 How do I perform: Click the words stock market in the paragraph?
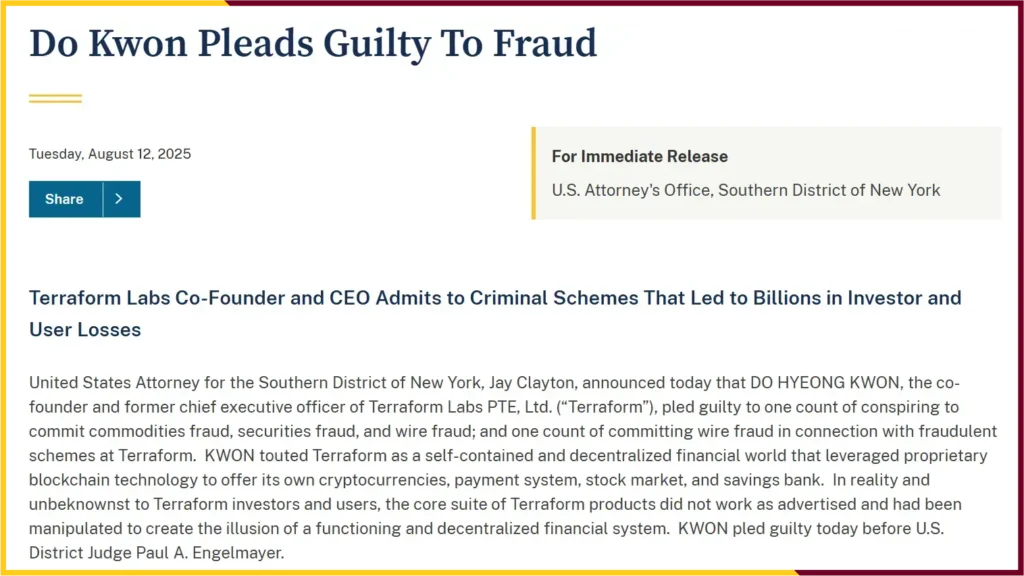pos(633,481)
